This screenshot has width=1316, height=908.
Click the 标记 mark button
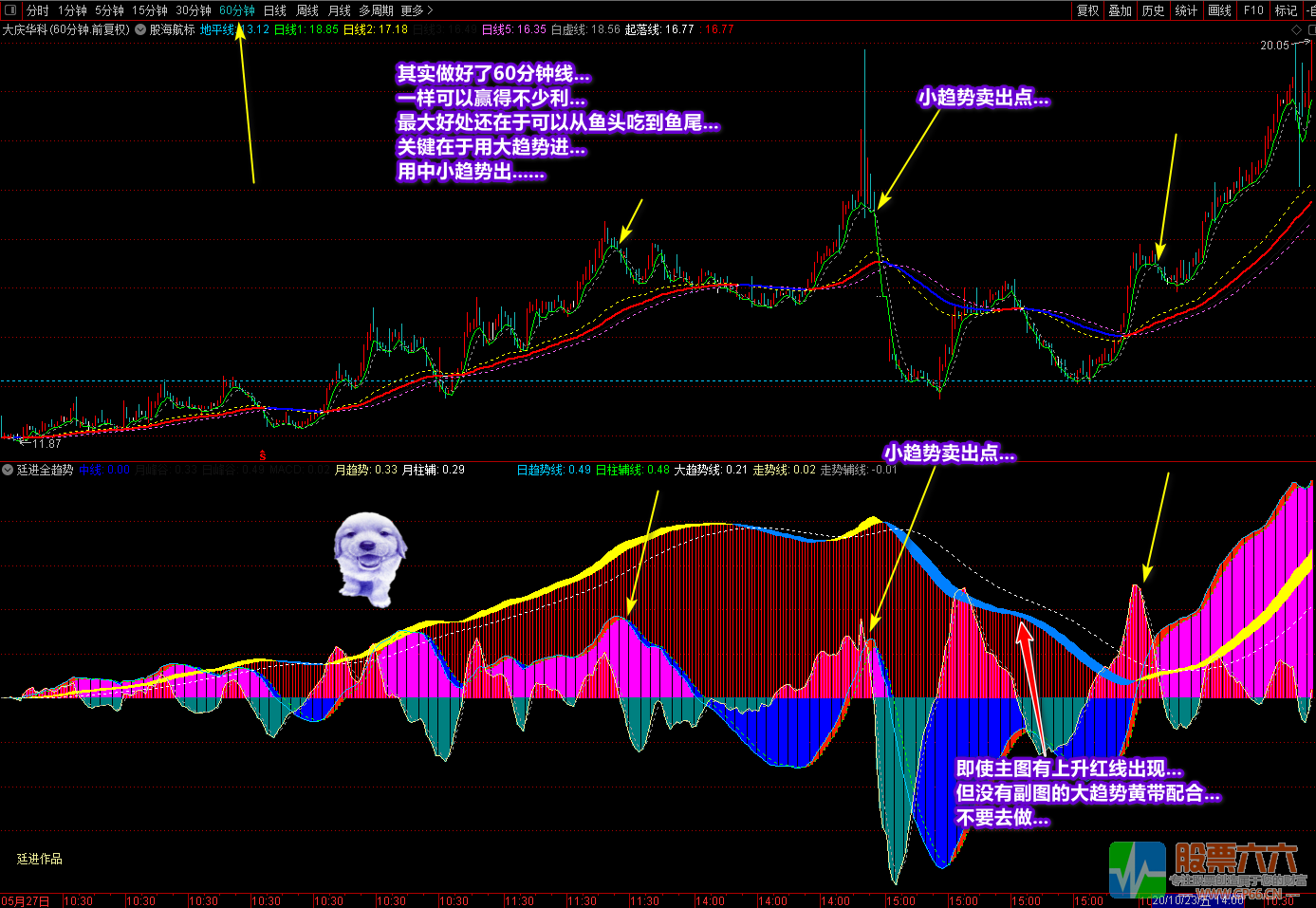1286,10
